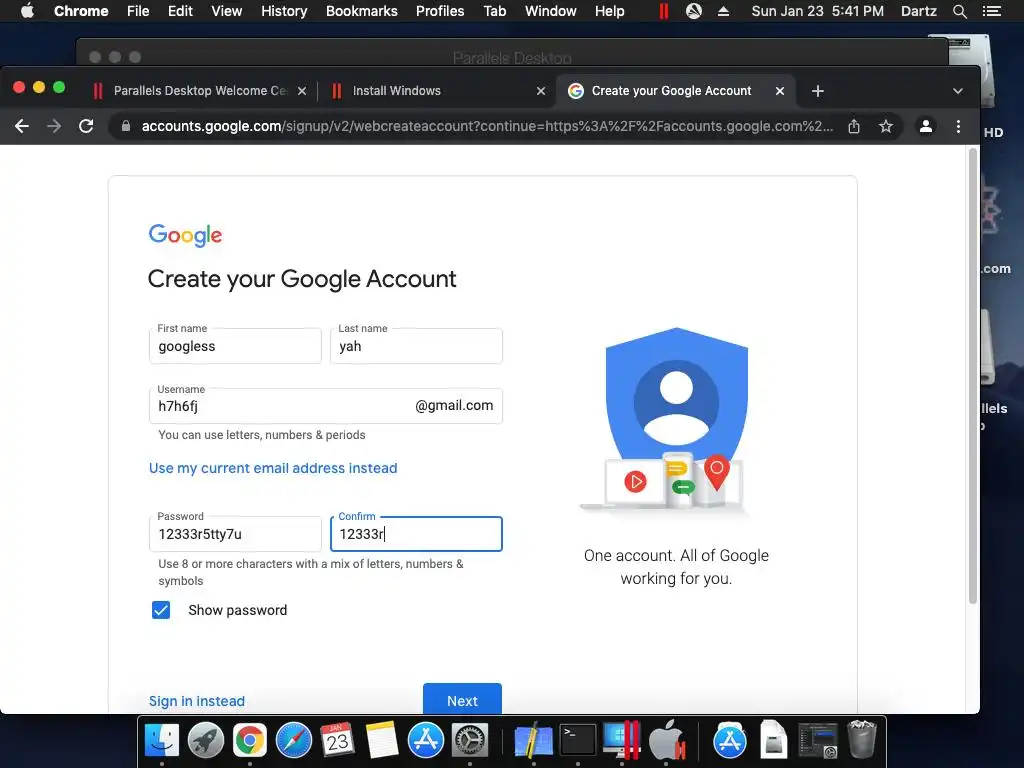This screenshot has height=768, width=1024.
Task: Open a new tab with plus
Action: (x=818, y=91)
